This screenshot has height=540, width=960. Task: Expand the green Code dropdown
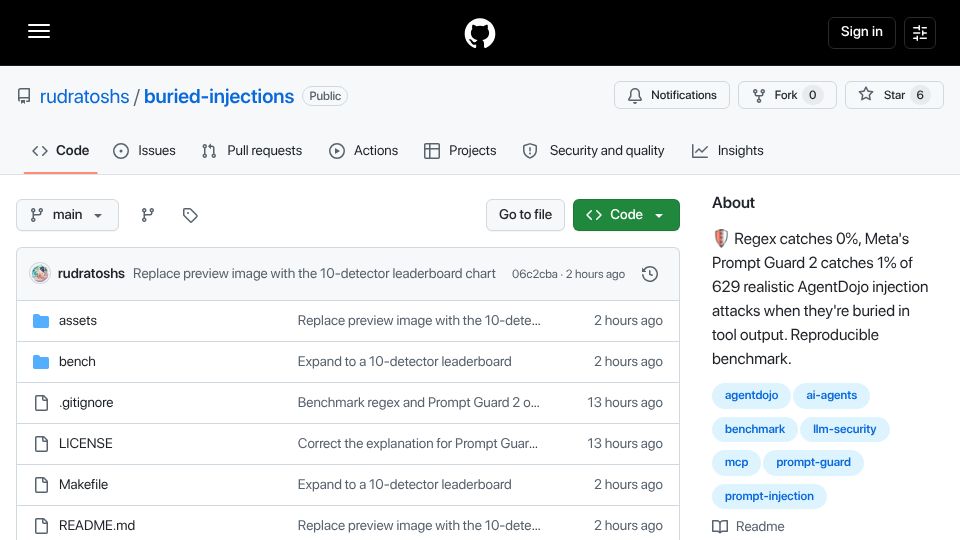tap(626, 215)
